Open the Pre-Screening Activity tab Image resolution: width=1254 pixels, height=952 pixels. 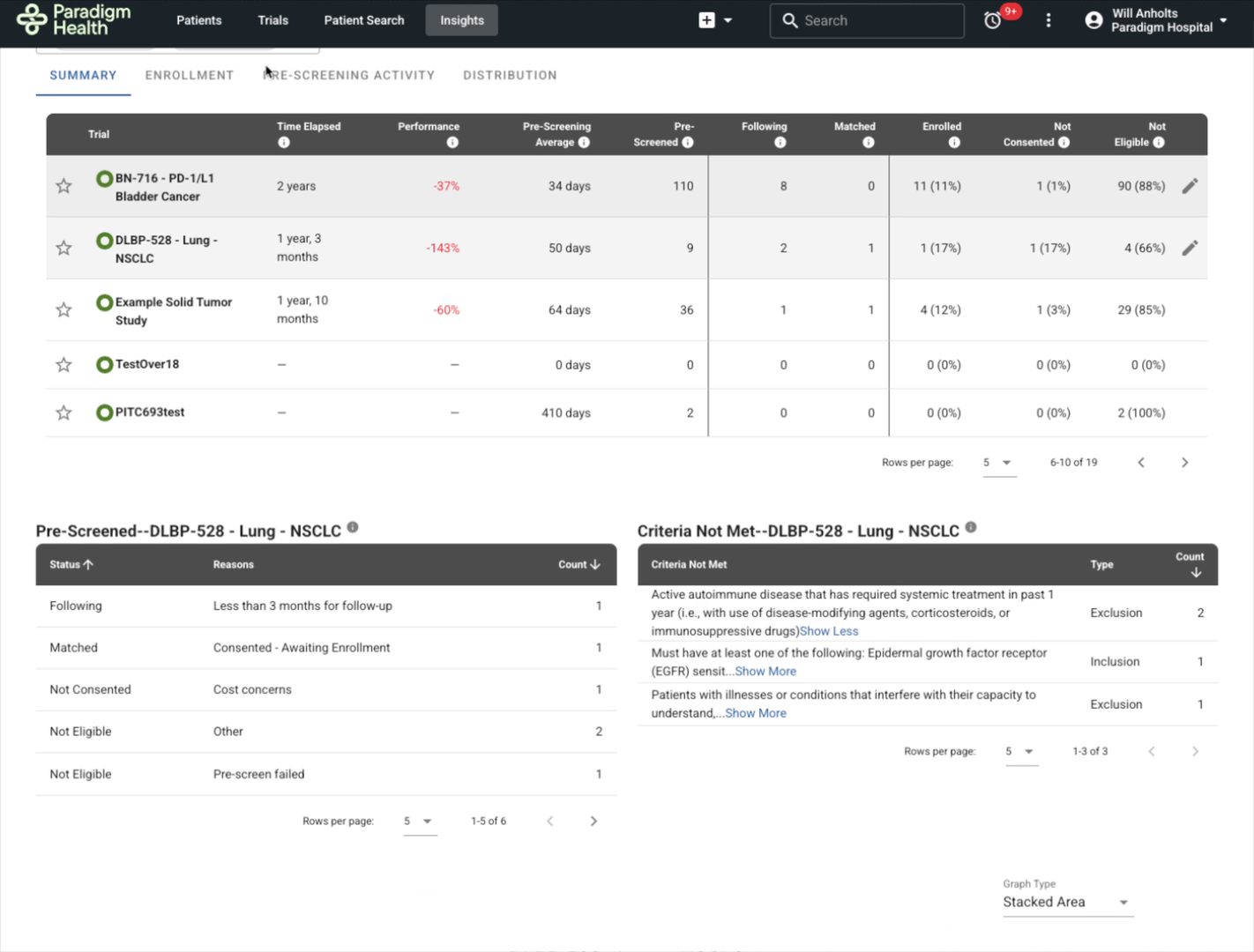(x=349, y=75)
